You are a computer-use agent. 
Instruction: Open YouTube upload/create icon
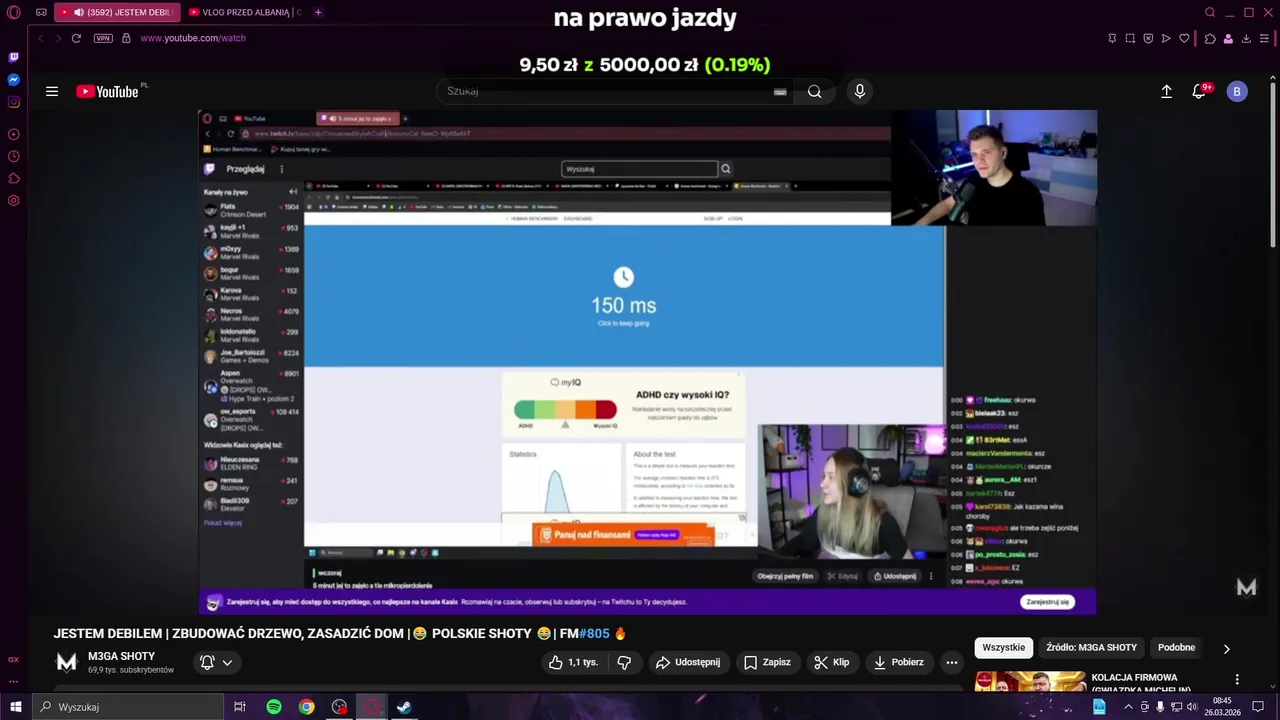[x=1166, y=91]
